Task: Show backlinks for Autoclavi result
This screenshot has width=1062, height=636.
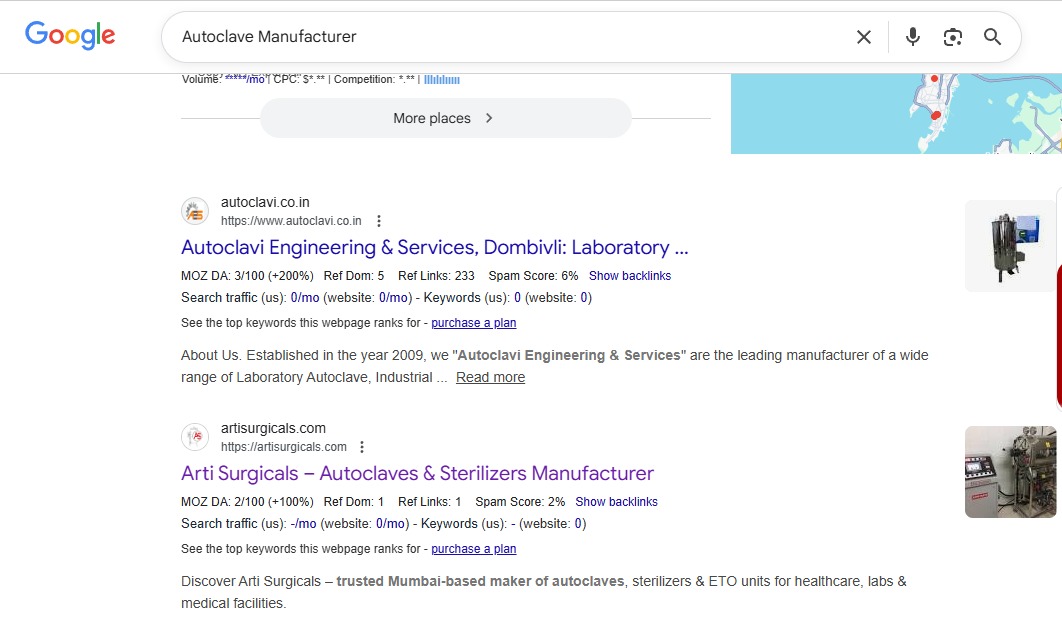Action: pyautogui.click(x=630, y=276)
